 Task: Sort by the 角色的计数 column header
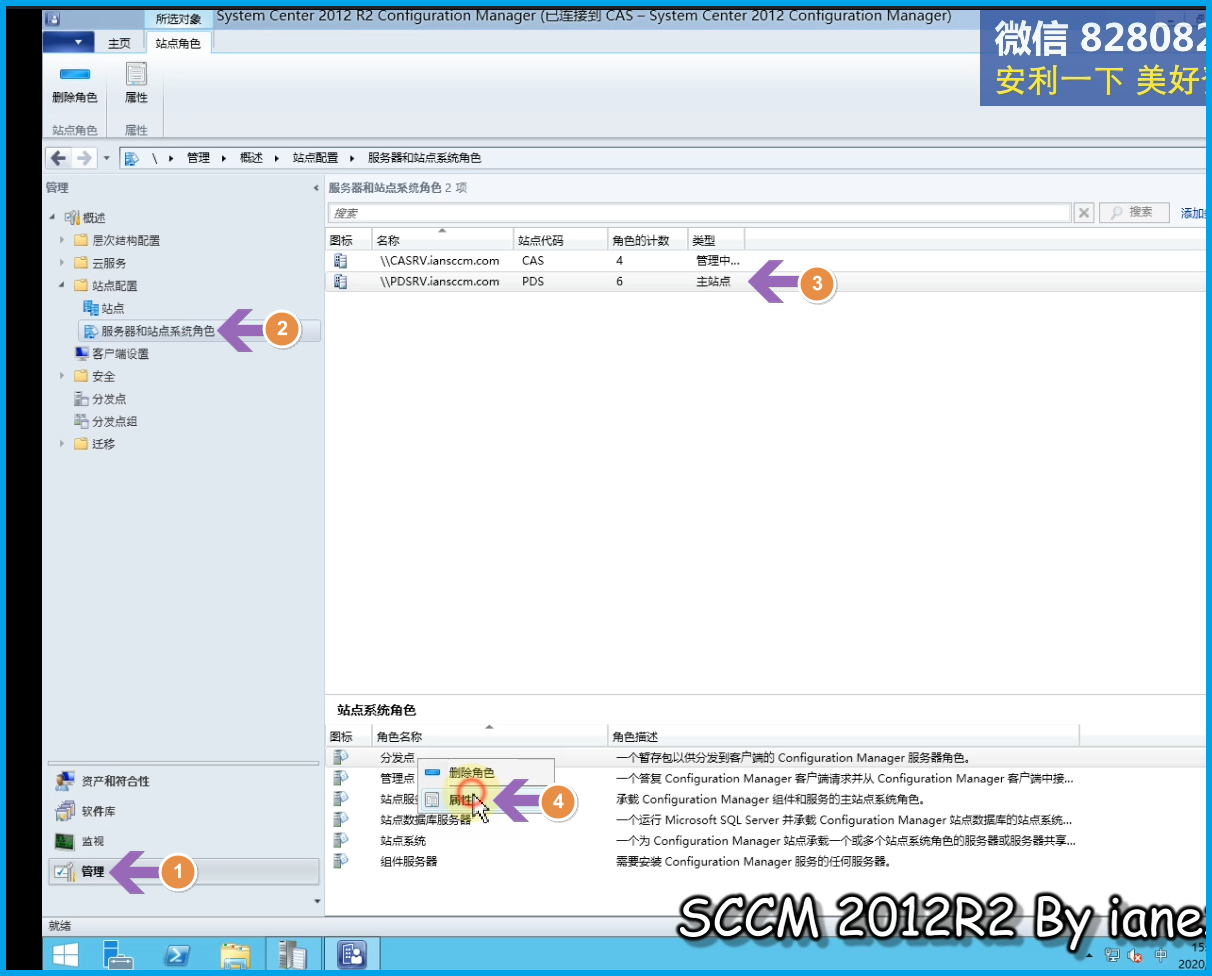(x=647, y=240)
